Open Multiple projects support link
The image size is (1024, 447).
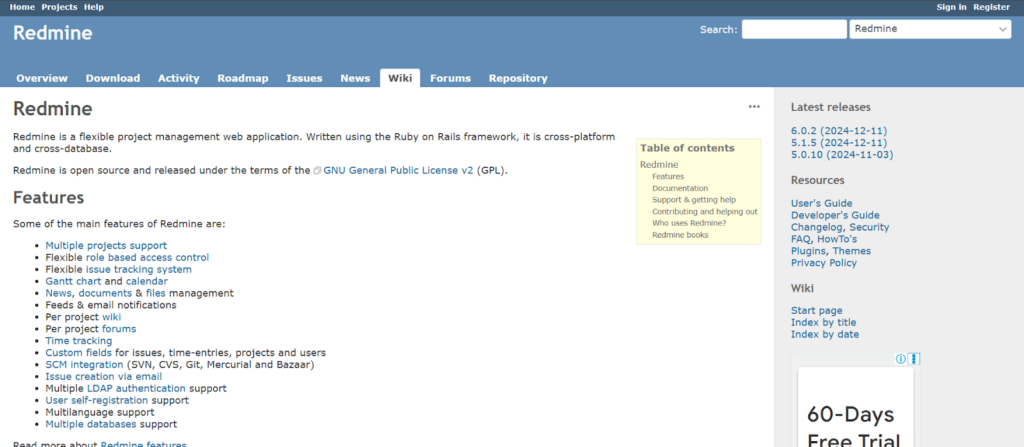point(106,246)
